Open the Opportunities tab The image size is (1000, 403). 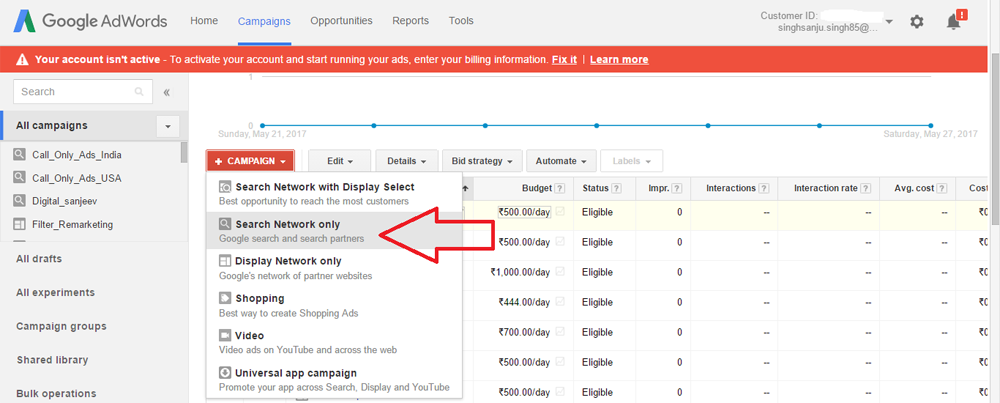341,21
